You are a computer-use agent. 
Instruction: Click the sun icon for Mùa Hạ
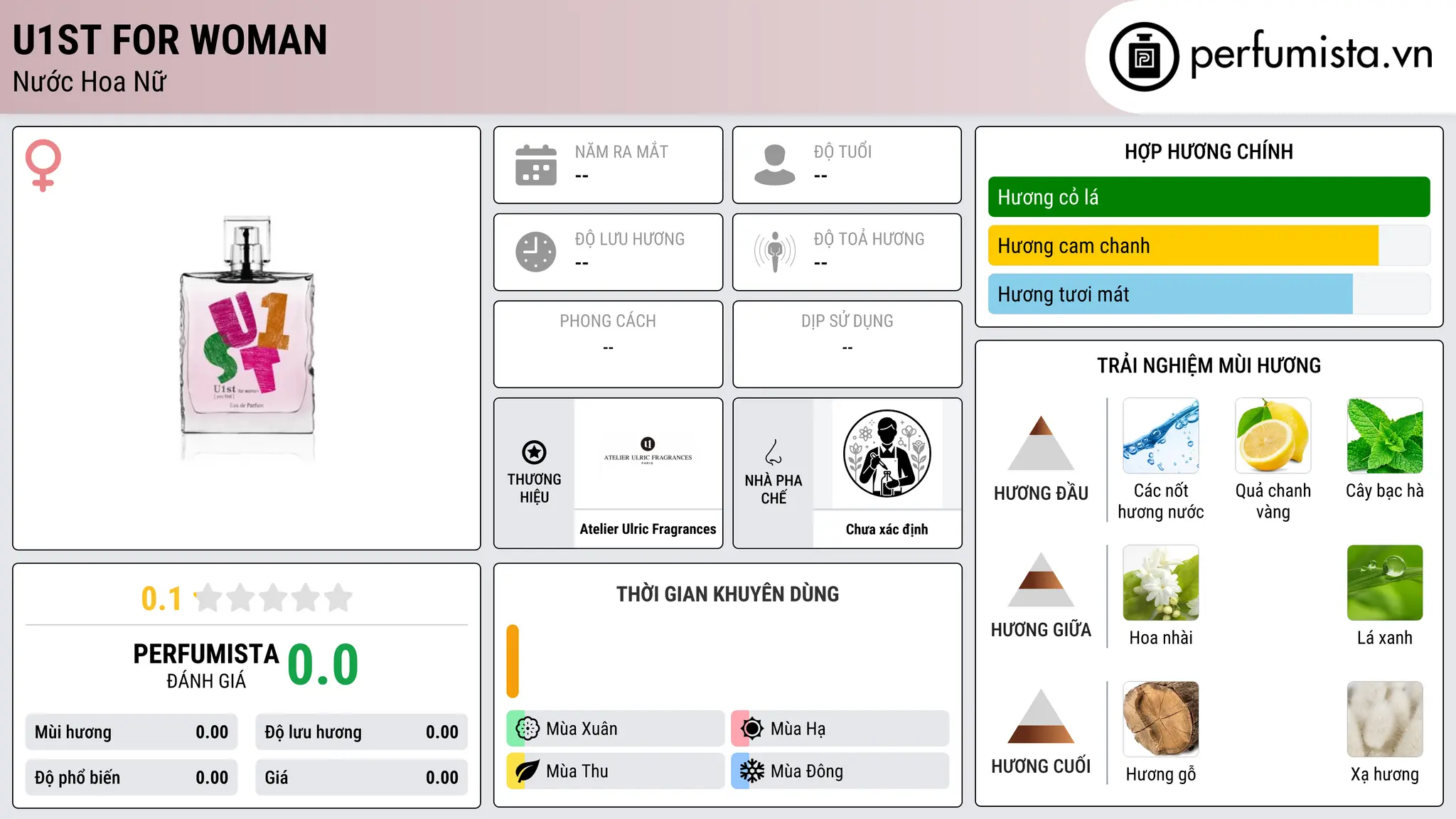(x=751, y=729)
